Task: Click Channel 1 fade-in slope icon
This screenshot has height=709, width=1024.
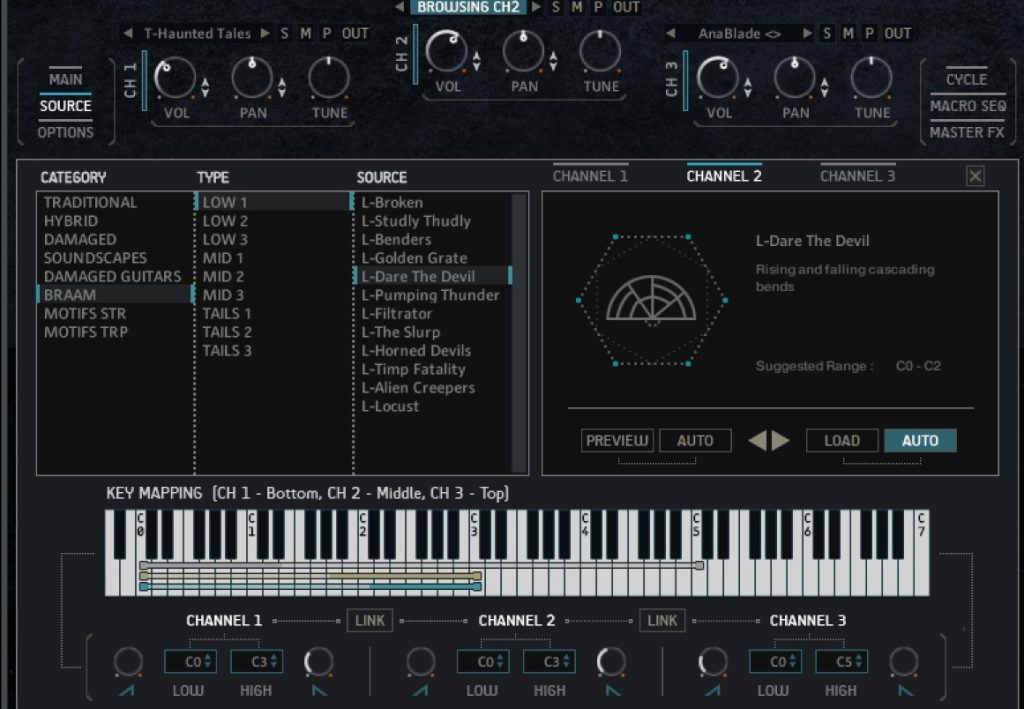Action: coord(129,690)
